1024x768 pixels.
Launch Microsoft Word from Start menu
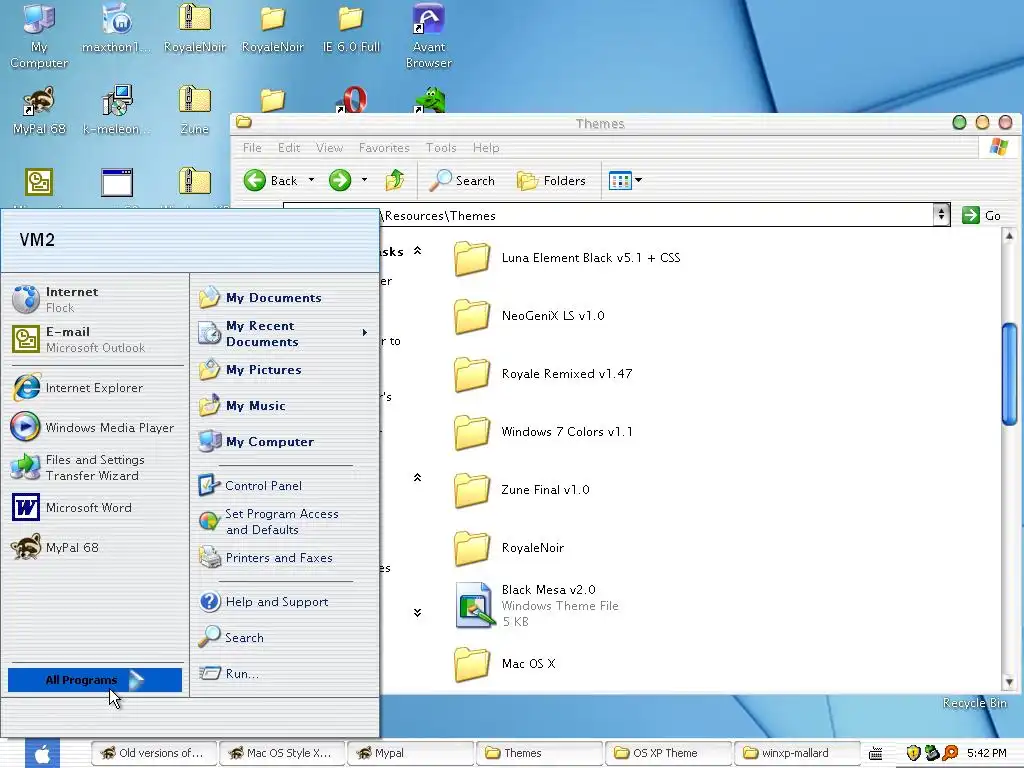pos(95,507)
